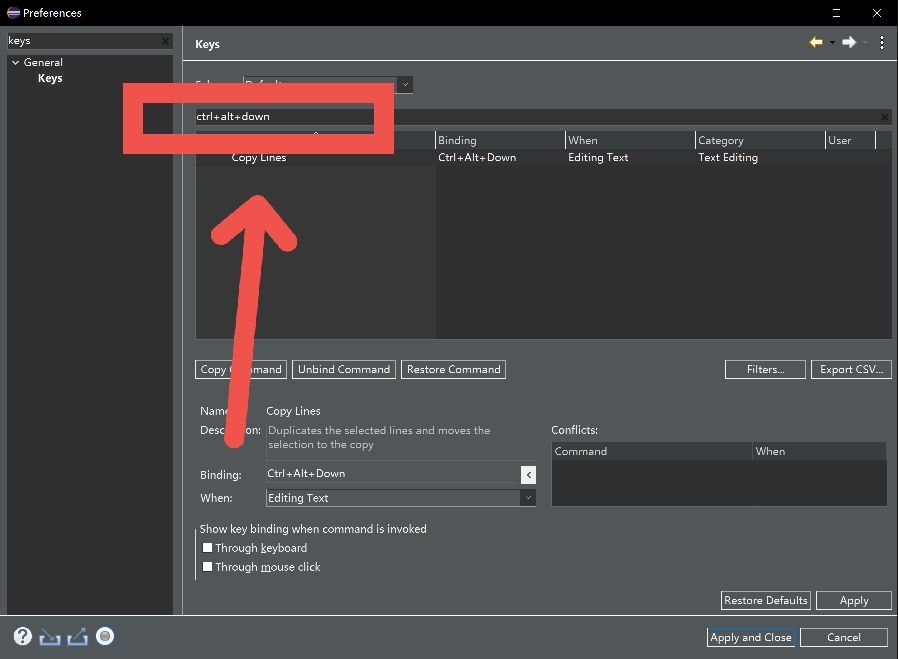Apply and Close the preferences

tap(750, 637)
